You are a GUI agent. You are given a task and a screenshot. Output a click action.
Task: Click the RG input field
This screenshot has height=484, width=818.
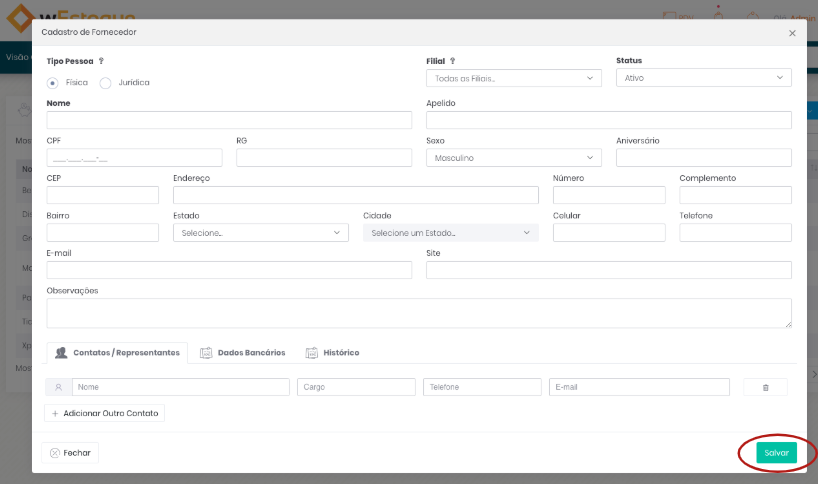(x=324, y=158)
